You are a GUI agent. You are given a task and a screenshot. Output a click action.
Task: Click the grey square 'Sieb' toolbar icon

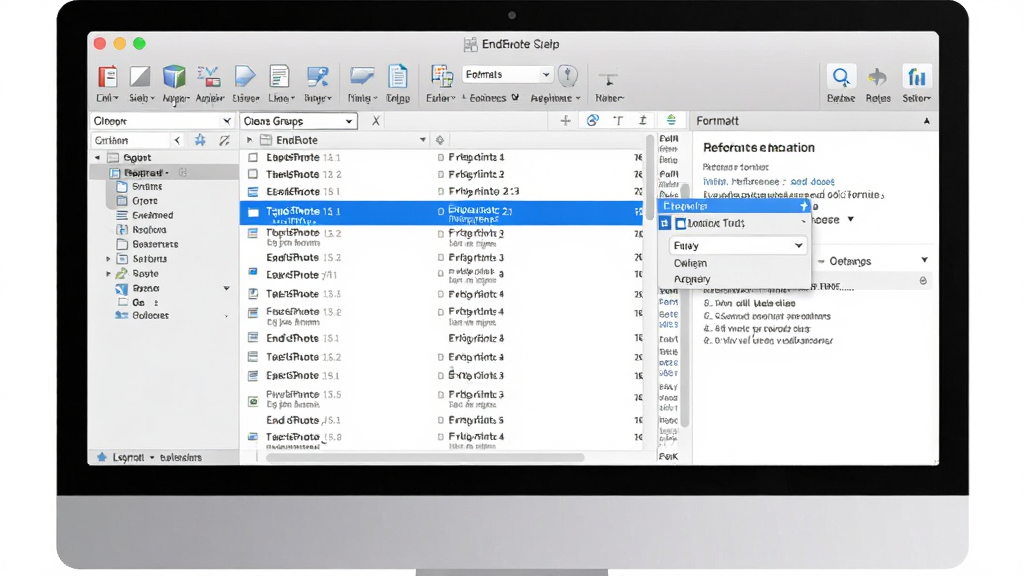point(140,77)
